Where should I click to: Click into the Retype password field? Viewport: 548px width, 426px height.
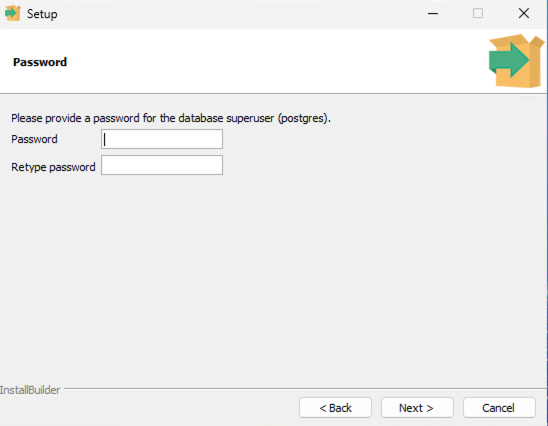162,165
